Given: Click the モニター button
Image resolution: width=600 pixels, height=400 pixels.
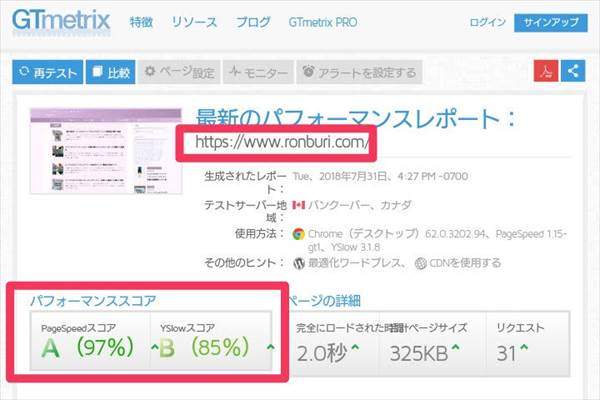Looking at the screenshot, I should pos(258,72).
